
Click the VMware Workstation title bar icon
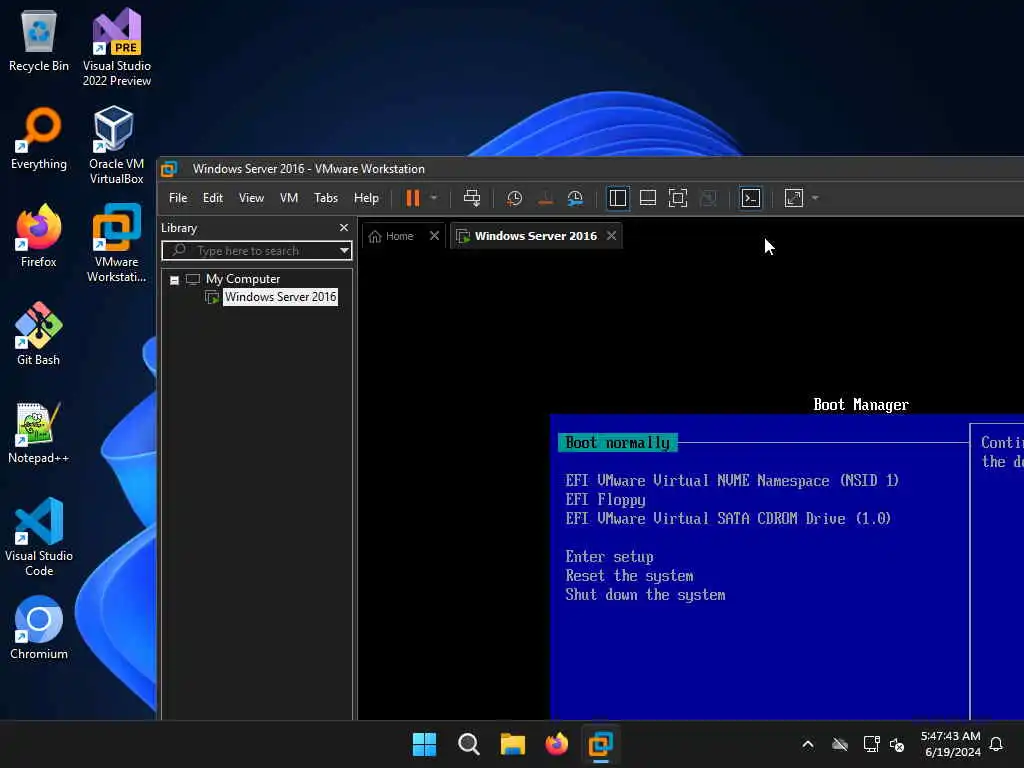(x=169, y=168)
